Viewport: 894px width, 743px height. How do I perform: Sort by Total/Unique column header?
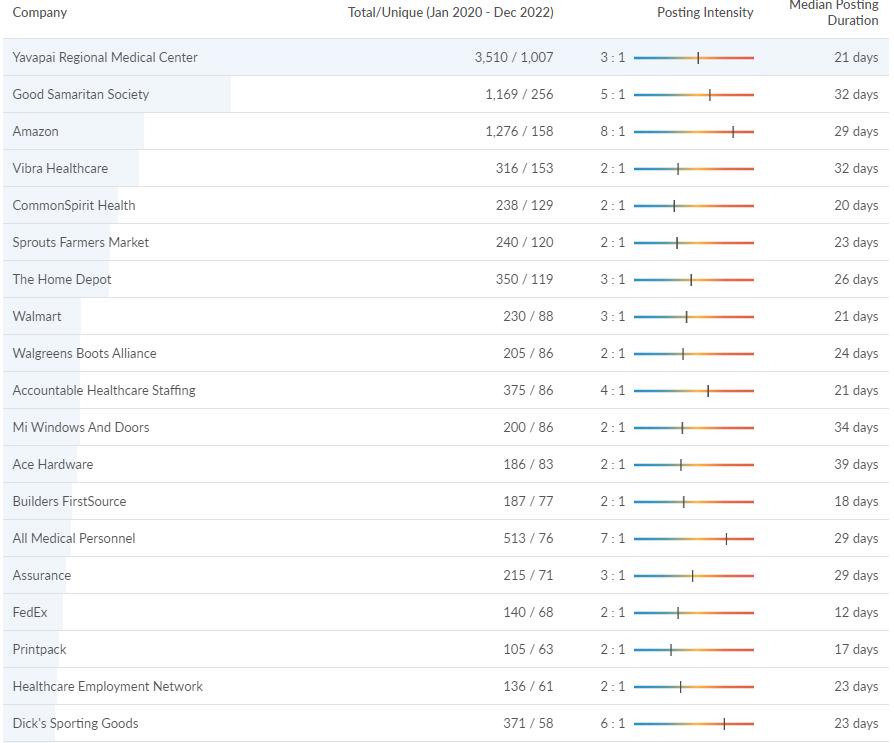450,13
